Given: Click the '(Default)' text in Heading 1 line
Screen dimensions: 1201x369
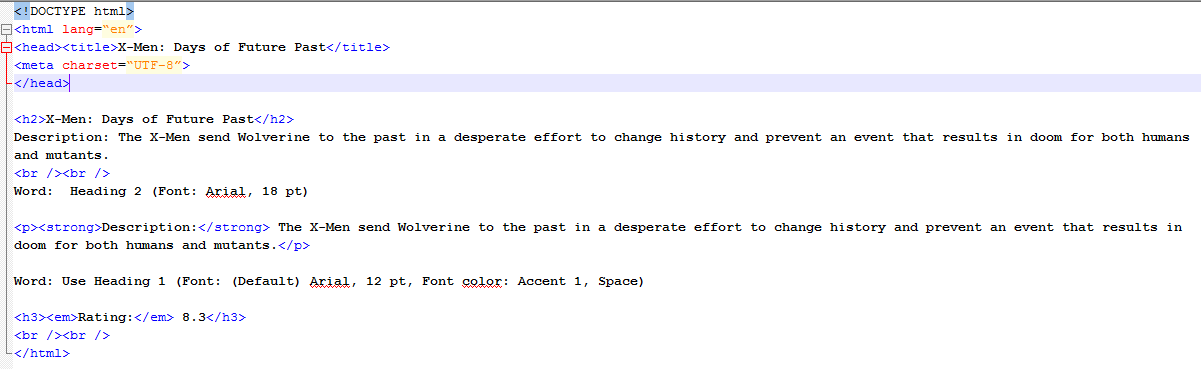Looking at the screenshot, I should click(266, 281).
